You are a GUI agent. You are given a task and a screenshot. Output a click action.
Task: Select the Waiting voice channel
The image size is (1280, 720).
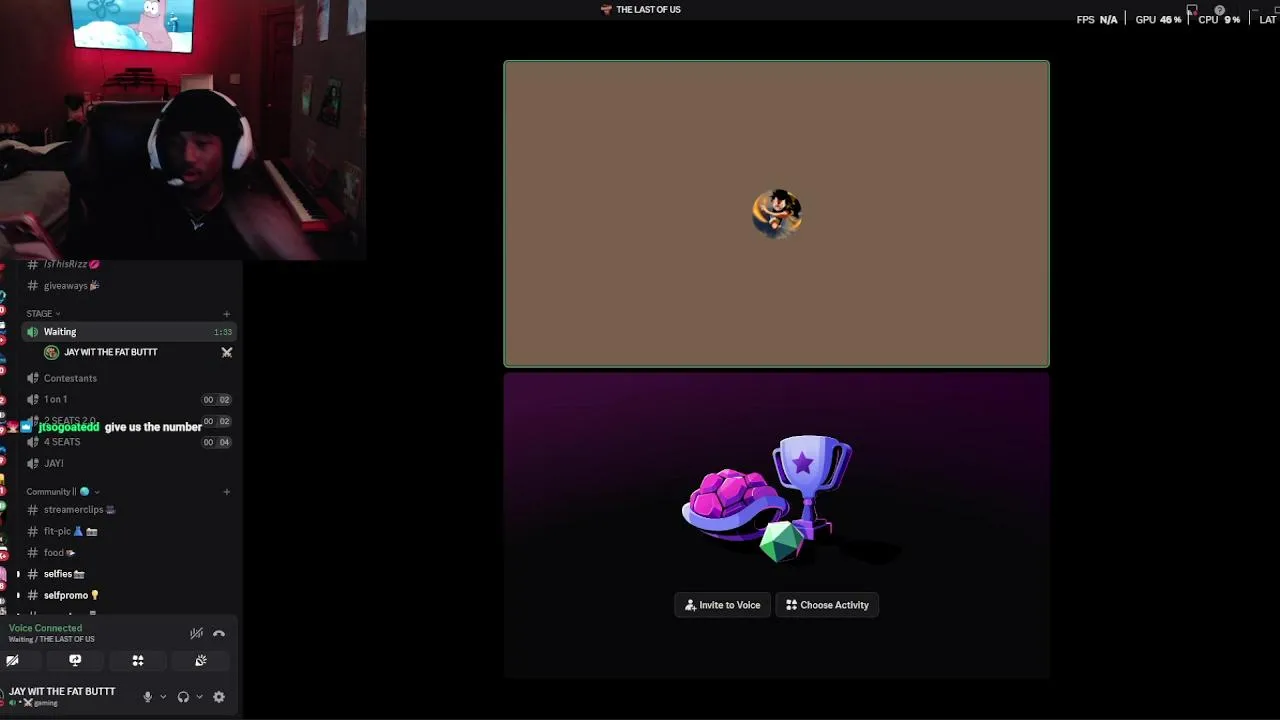point(128,332)
